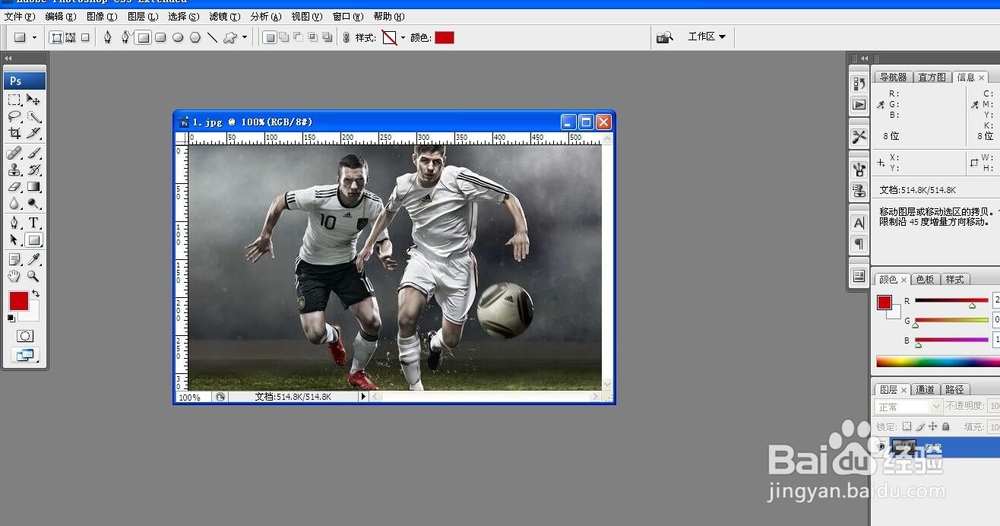Switch to the 色板 tab
Image resolution: width=1000 pixels, height=526 pixels.
(x=924, y=279)
